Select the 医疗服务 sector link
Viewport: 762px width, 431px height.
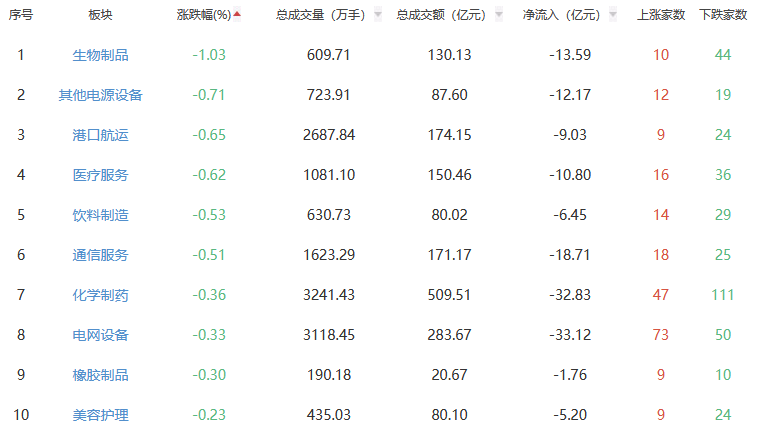(x=101, y=175)
